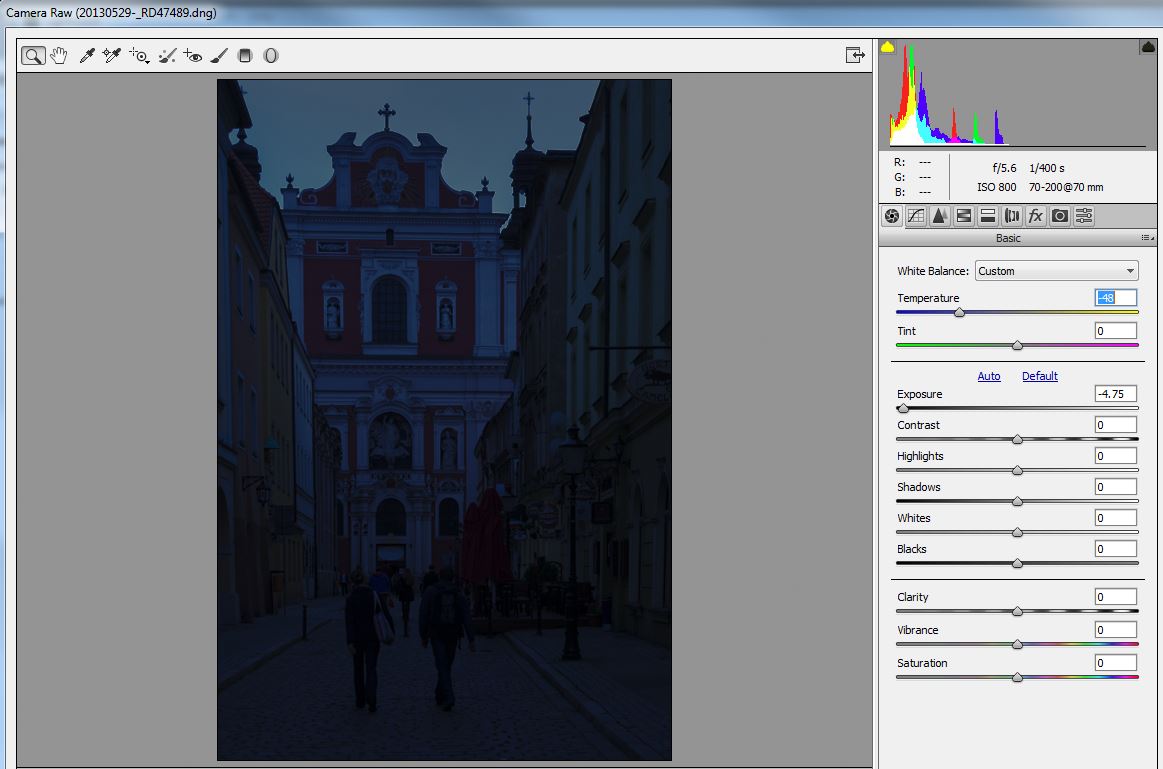Open the Lens Corrections panel
This screenshot has height=769, width=1163.
click(x=1012, y=216)
